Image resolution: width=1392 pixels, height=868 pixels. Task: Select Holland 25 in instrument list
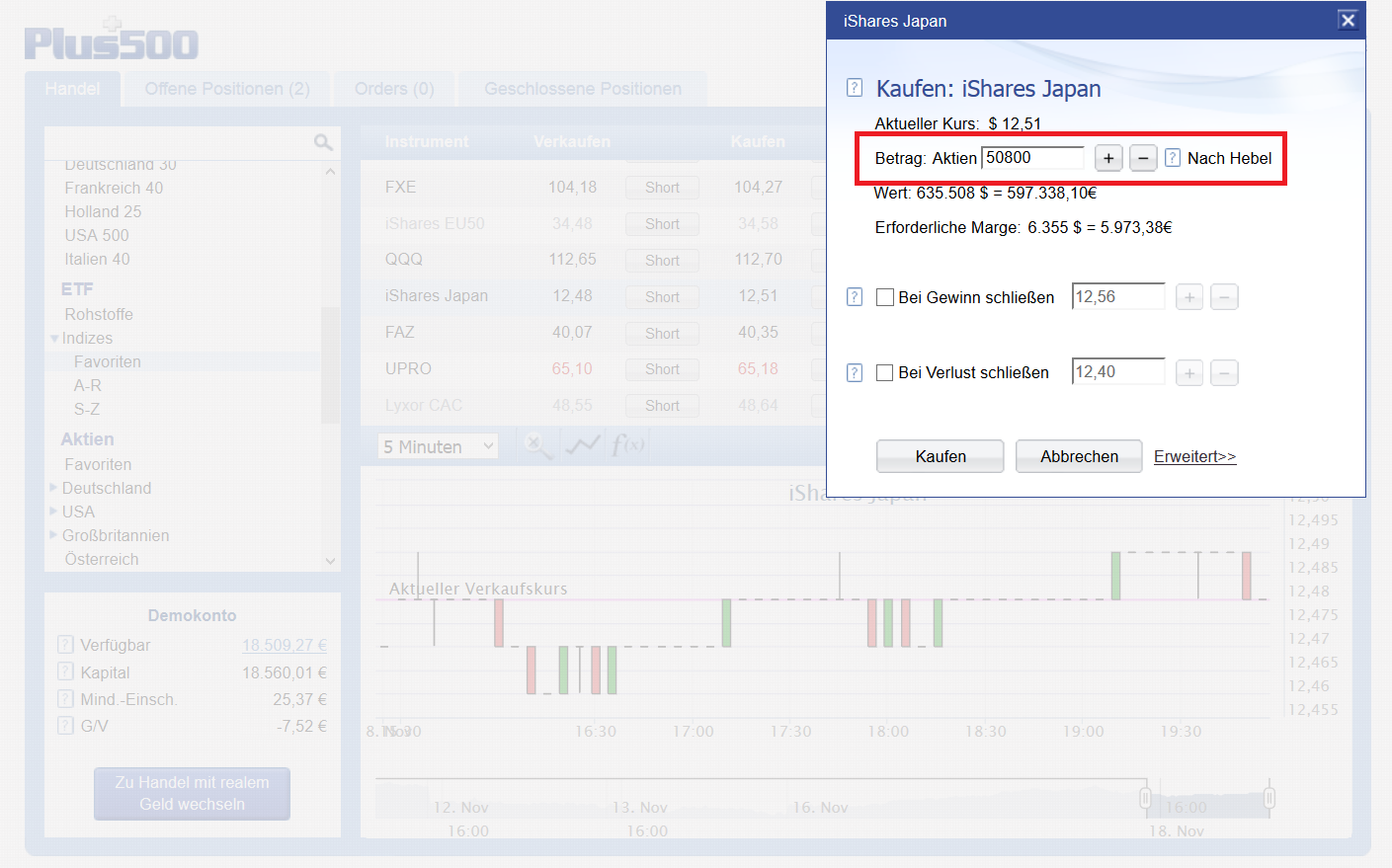[x=103, y=211]
